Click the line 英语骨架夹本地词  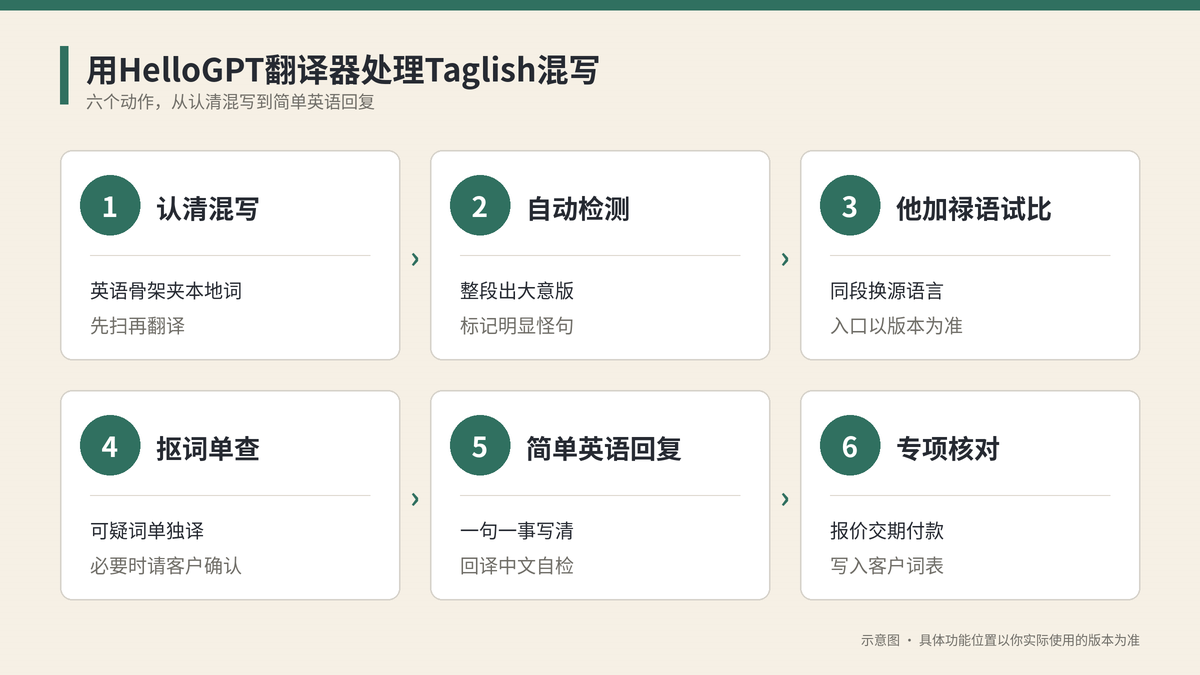pyautogui.click(x=166, y=291)
